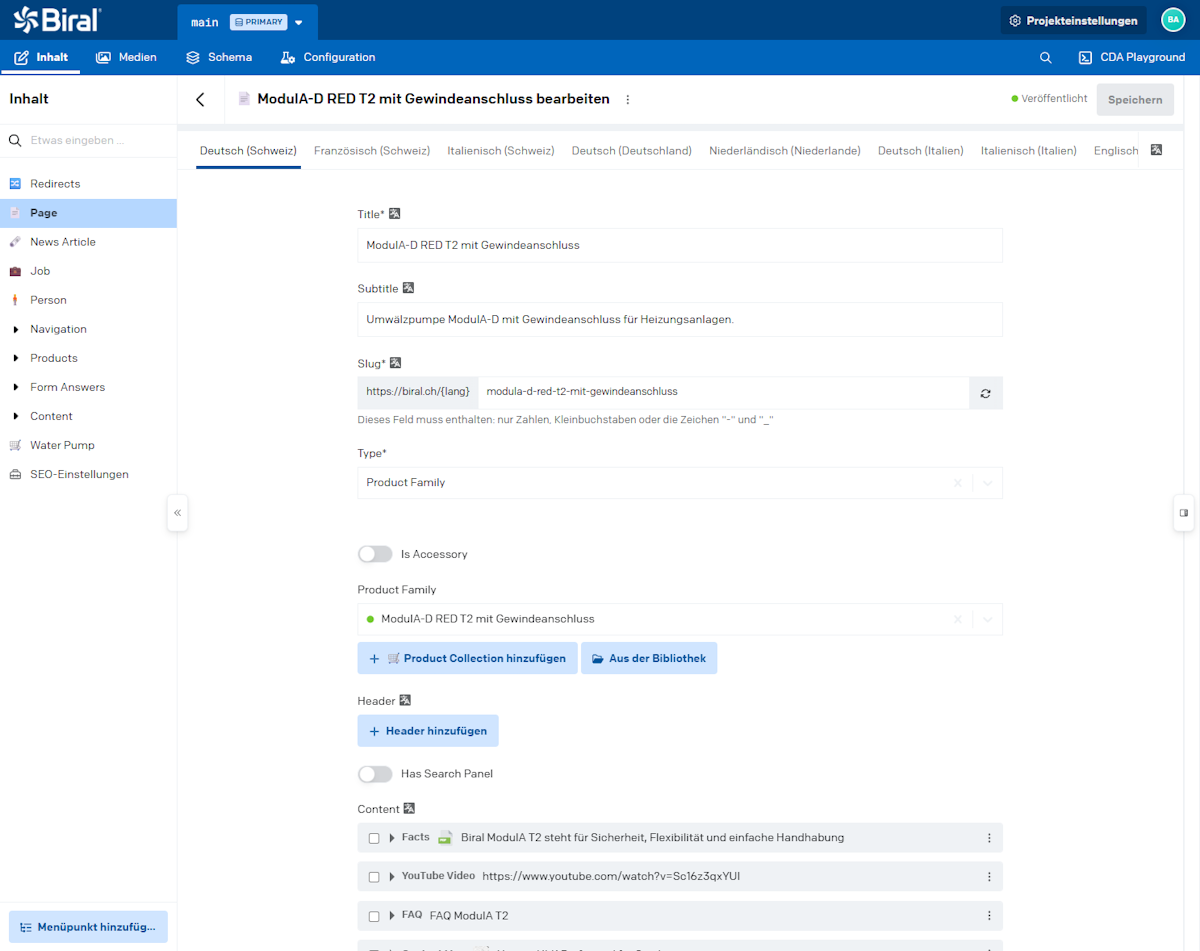Click into the Slug input field
This screenshot has width=1200, height=951.
pyautogui.click(x=723, y=393)
